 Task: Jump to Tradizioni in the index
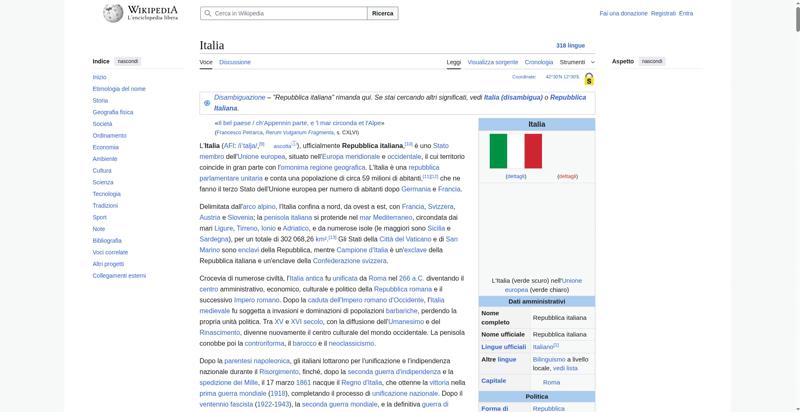click(105, 205)
